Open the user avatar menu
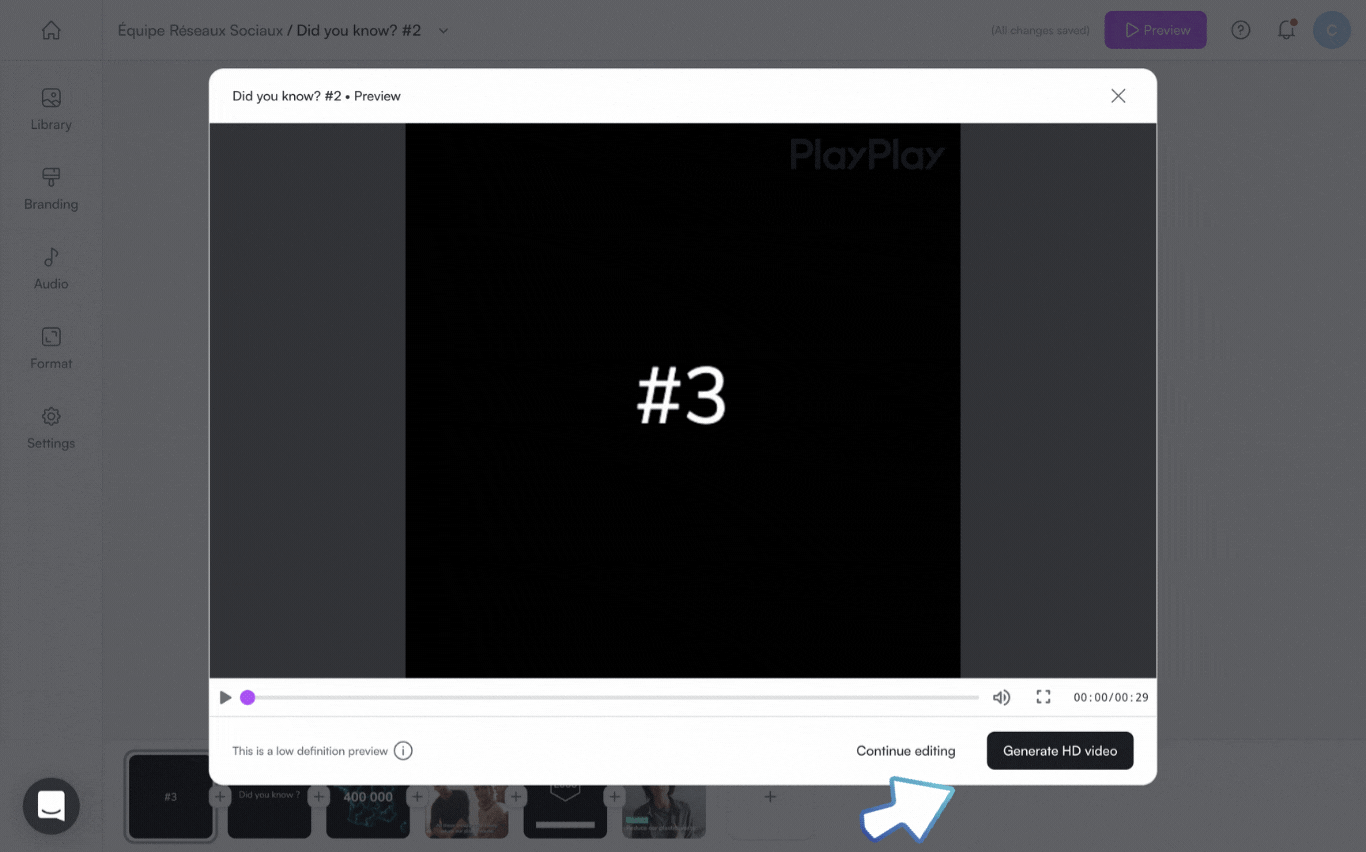Viewport: 1366px width, 852px height. [x=1331, y=30]
